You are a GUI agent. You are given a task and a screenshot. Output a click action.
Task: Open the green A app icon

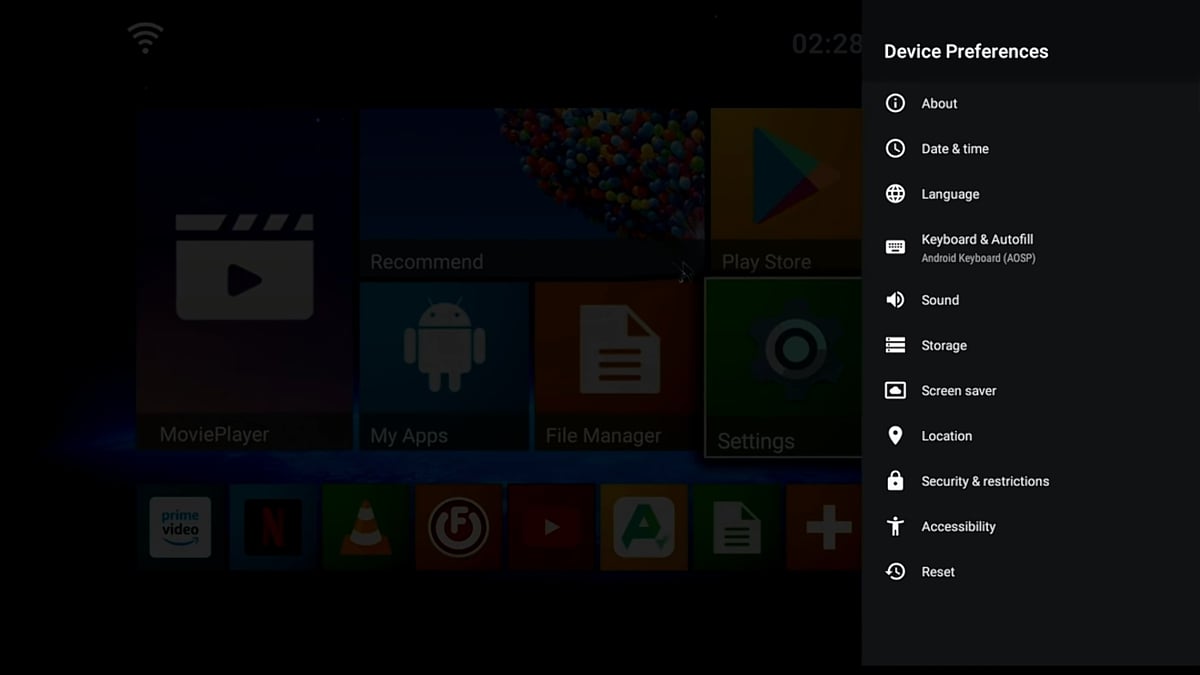(x=644, y=526)
